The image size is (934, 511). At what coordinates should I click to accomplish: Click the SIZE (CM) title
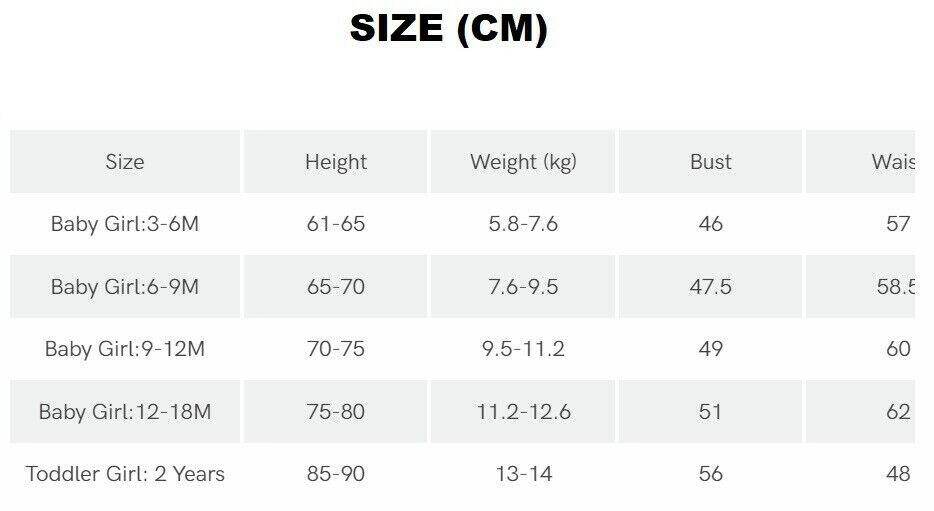pyautogui.click(x=448, y=29)
